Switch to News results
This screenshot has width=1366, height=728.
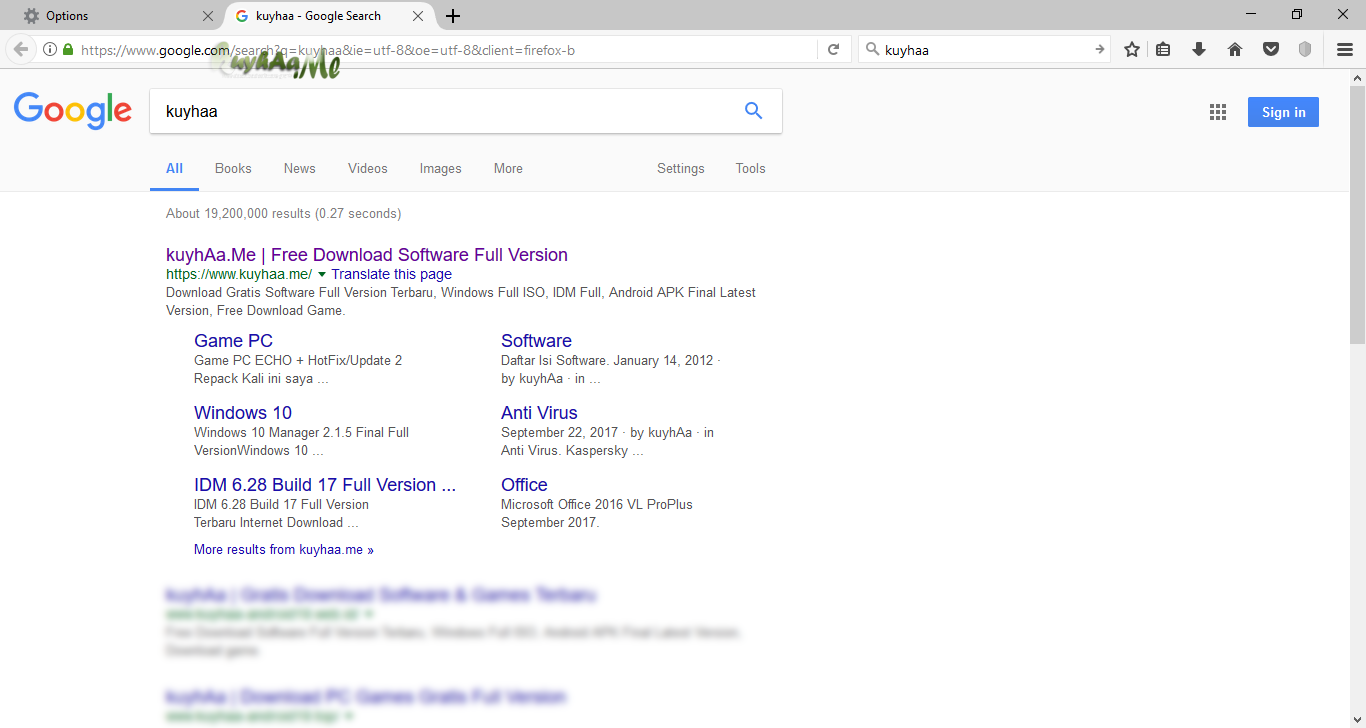(299, 168)
